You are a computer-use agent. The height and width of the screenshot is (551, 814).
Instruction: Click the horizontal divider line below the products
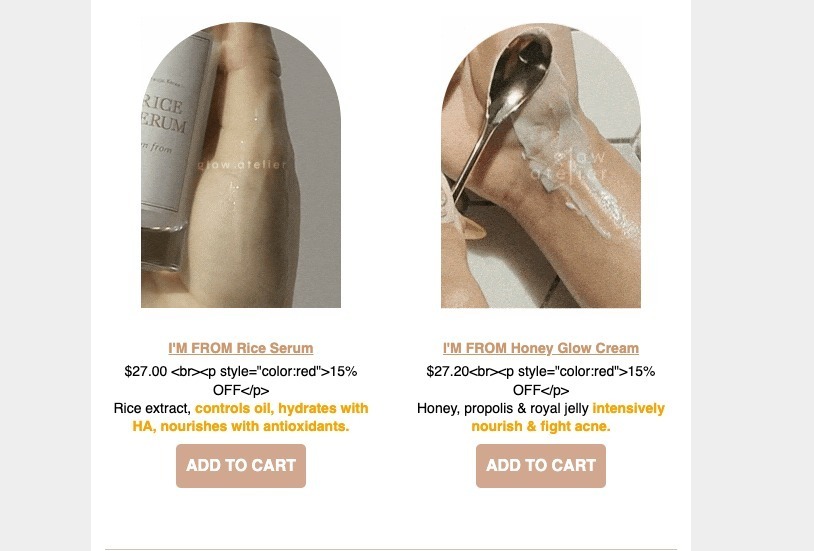click(x=391, y=549)
